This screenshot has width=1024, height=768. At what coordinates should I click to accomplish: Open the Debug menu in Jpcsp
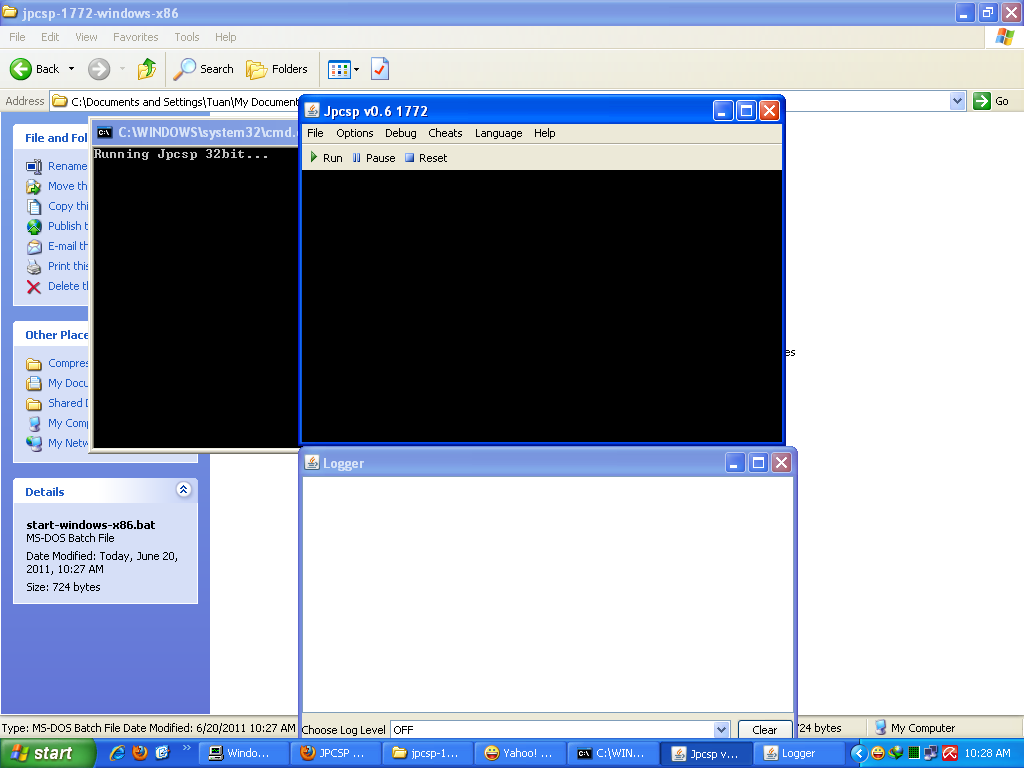[400, 133]
